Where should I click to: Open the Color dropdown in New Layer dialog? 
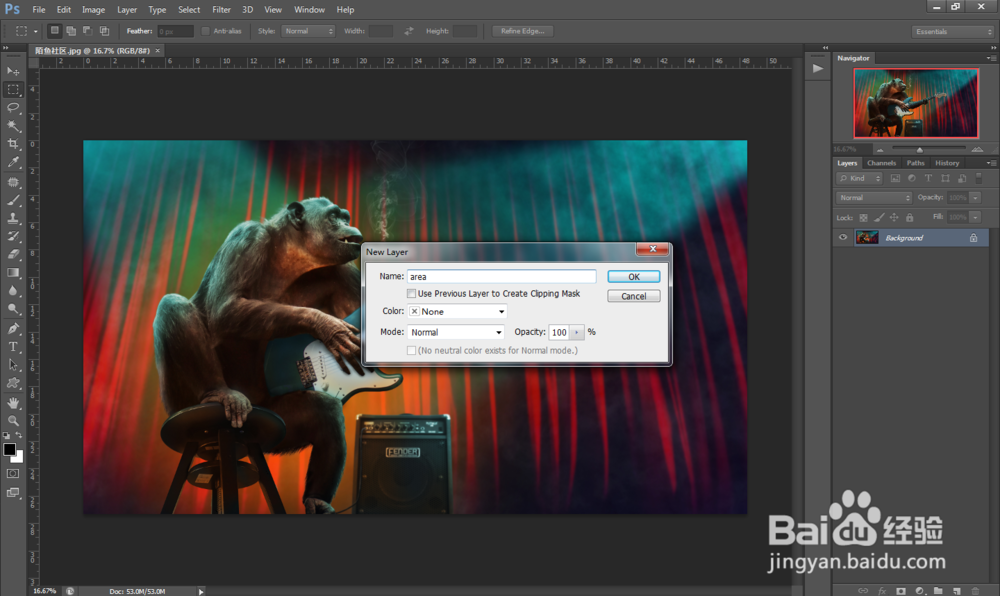[x=457, y=312]
